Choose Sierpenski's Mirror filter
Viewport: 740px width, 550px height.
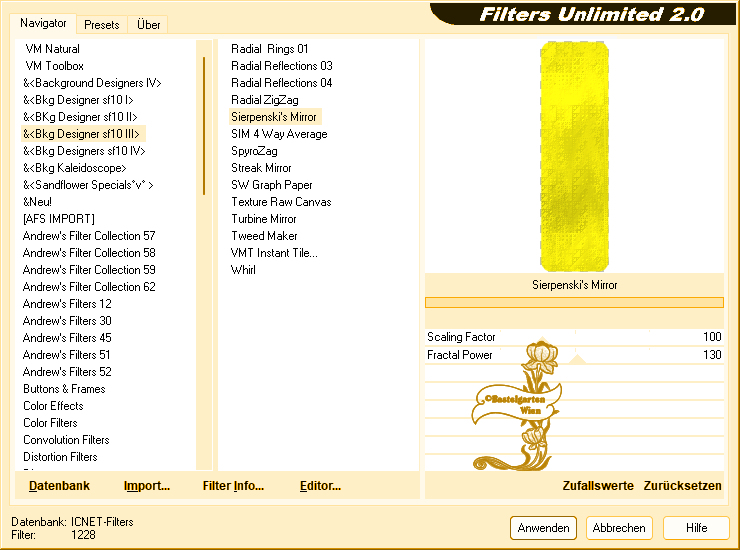274,117
